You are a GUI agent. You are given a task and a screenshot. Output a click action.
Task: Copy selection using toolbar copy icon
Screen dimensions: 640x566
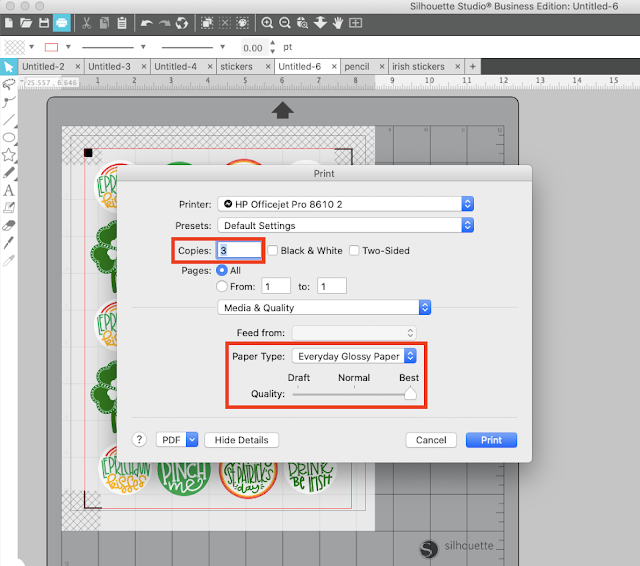[104, 23]
